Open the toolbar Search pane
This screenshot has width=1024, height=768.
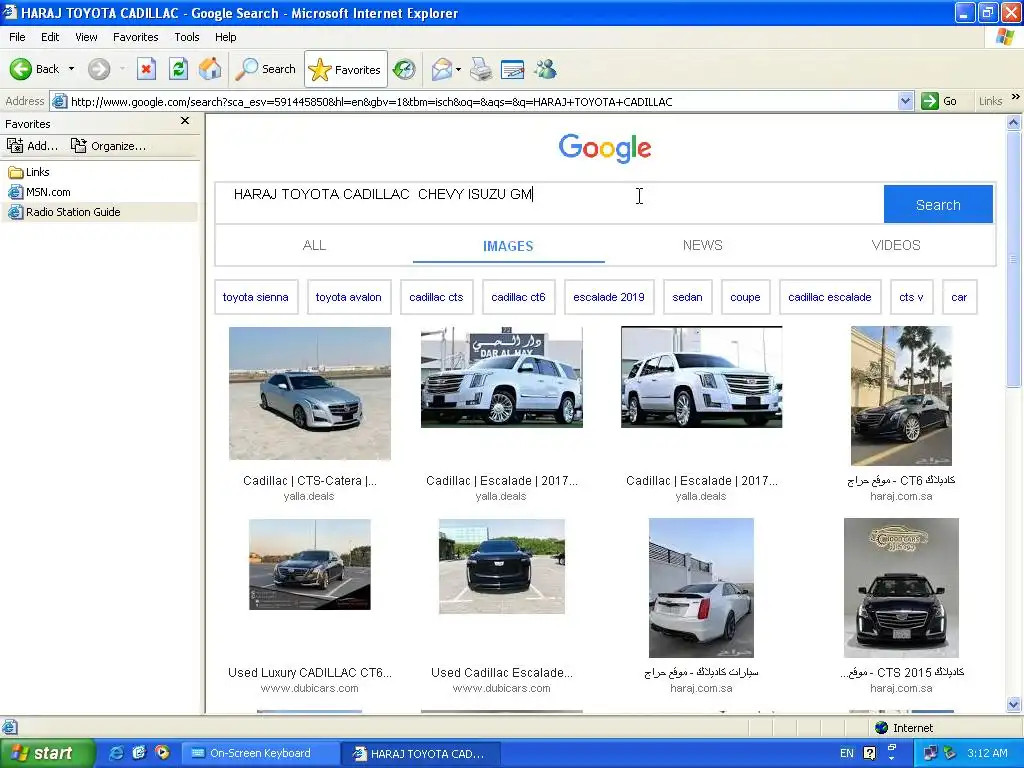point(265,69)
